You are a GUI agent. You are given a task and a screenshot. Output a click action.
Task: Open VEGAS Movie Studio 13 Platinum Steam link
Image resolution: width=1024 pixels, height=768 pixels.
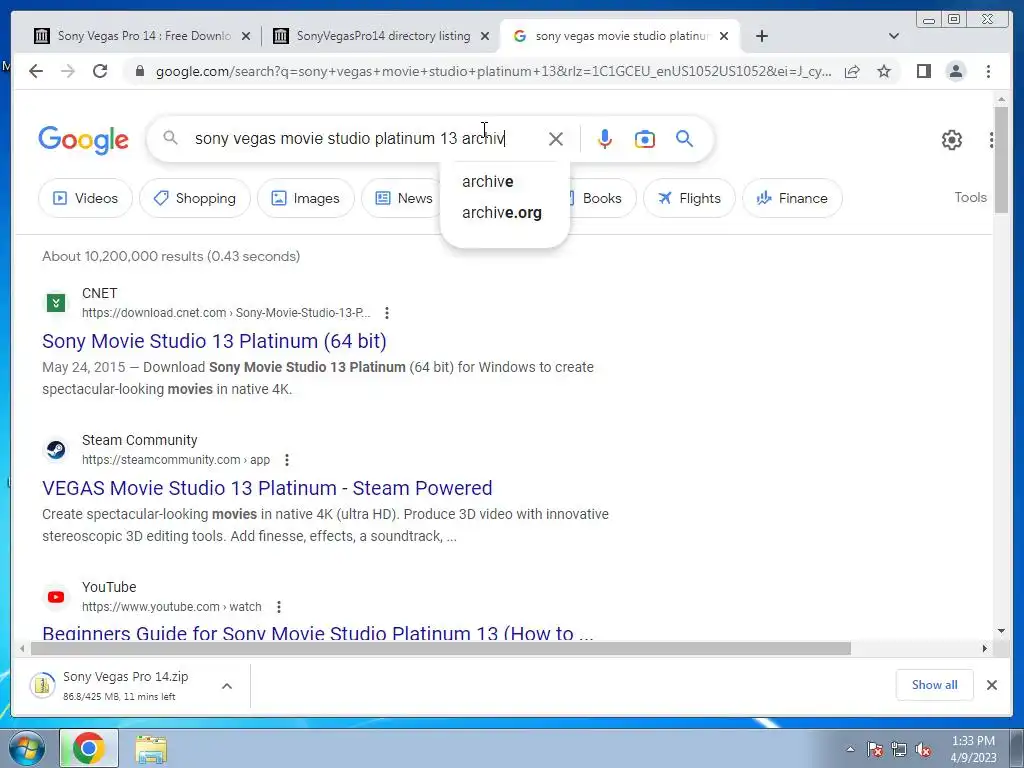pyautogui.click(x=267, y=488)
